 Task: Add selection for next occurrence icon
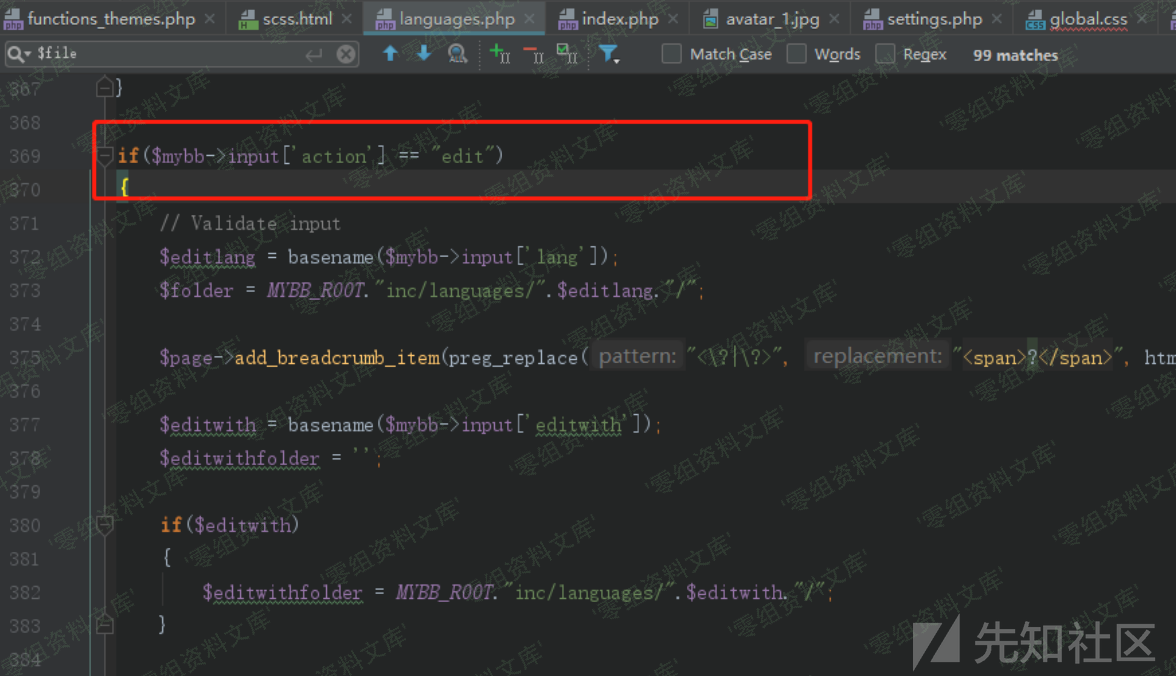tap(499, 54)
